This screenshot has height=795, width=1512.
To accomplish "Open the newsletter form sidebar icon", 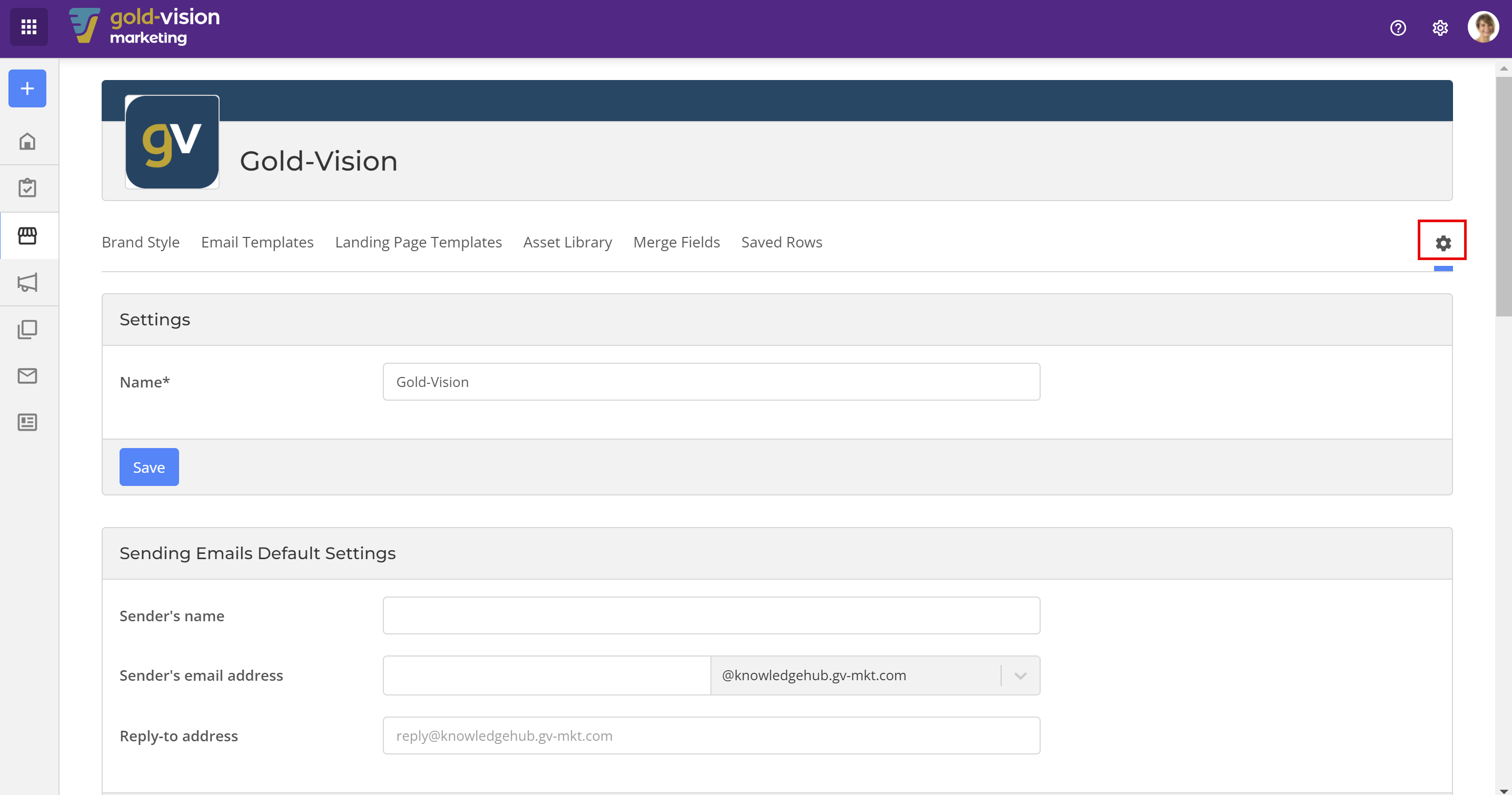I will click(x=27, y=422).
